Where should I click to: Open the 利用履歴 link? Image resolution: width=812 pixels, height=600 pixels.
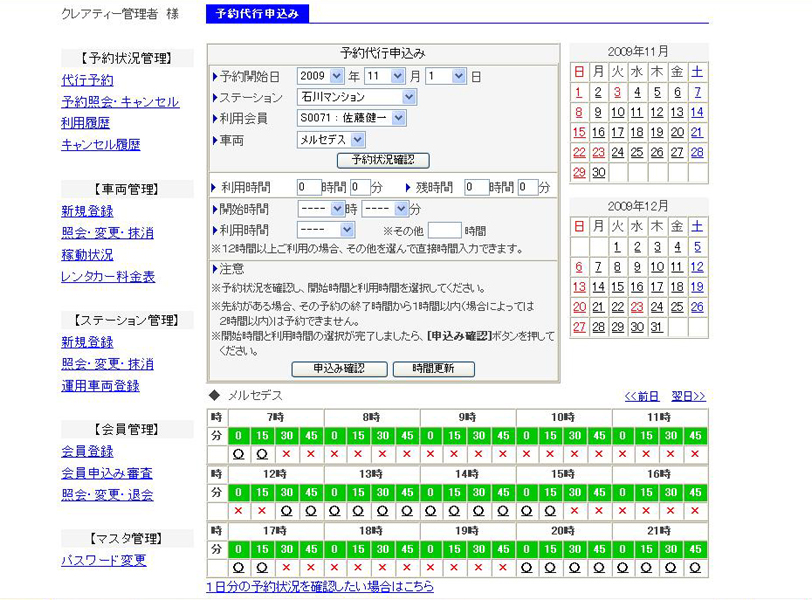85,123
